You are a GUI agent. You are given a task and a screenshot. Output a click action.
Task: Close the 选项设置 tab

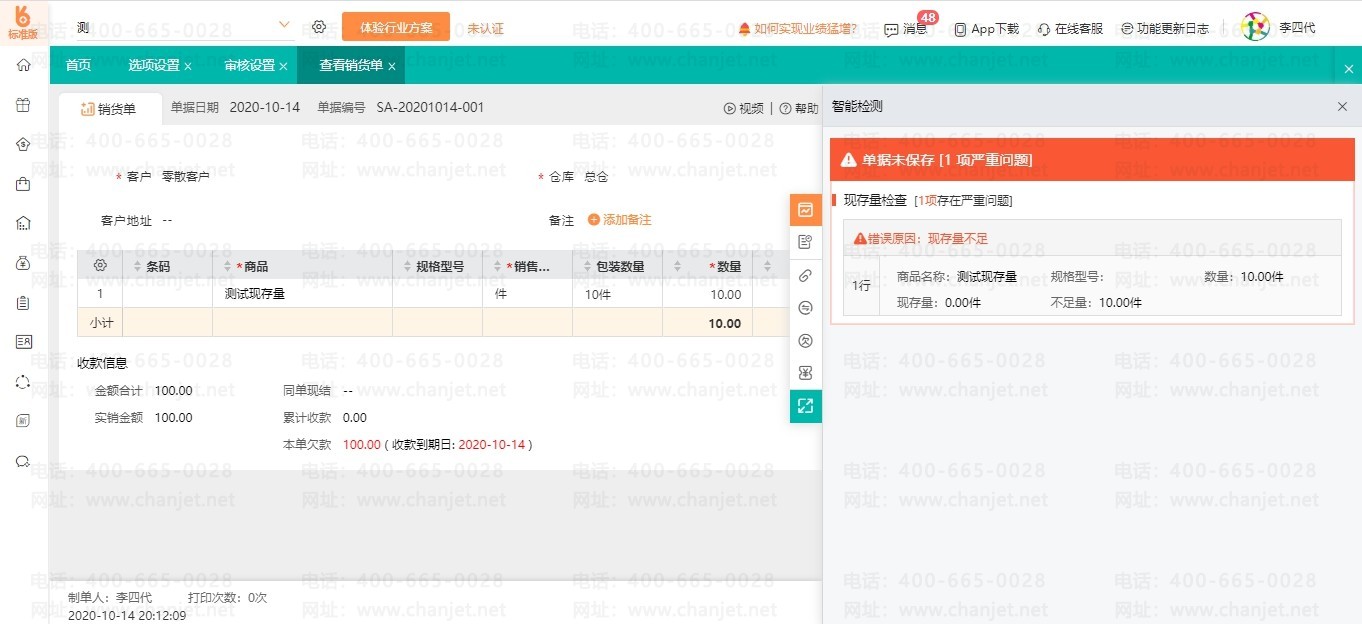(188, 67)
